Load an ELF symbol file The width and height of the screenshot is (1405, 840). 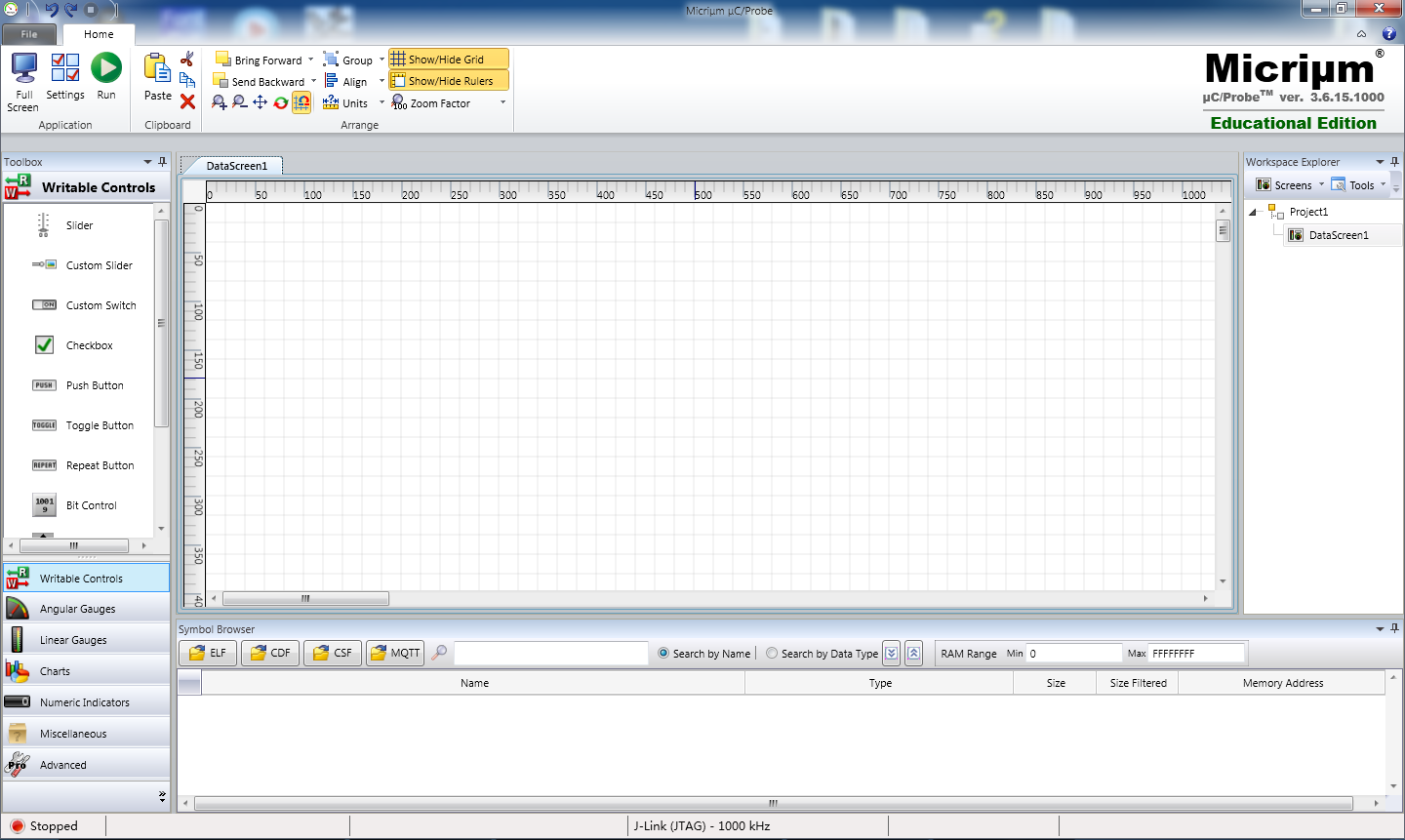[208, 653]
